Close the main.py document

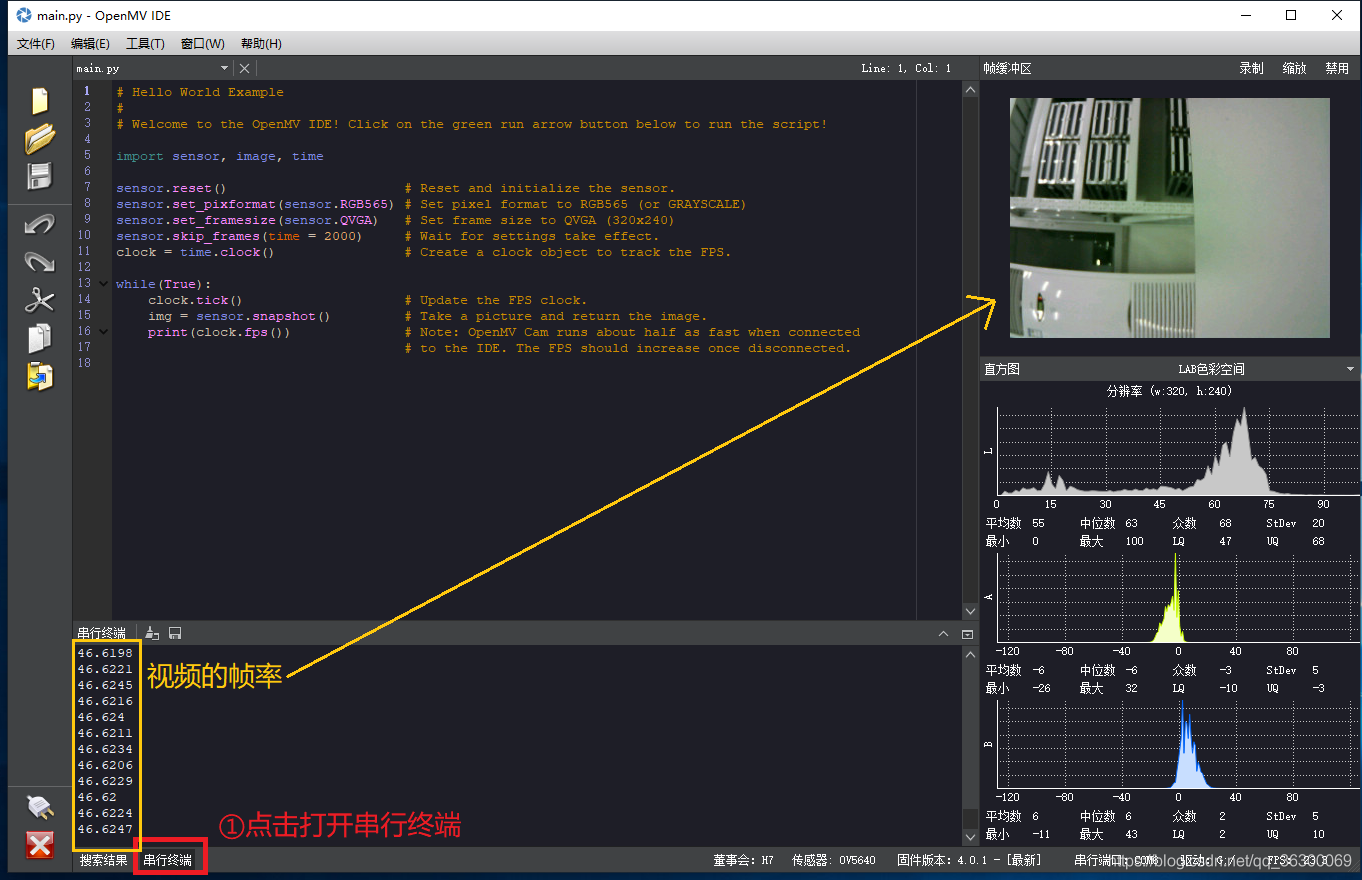(244, 68)
